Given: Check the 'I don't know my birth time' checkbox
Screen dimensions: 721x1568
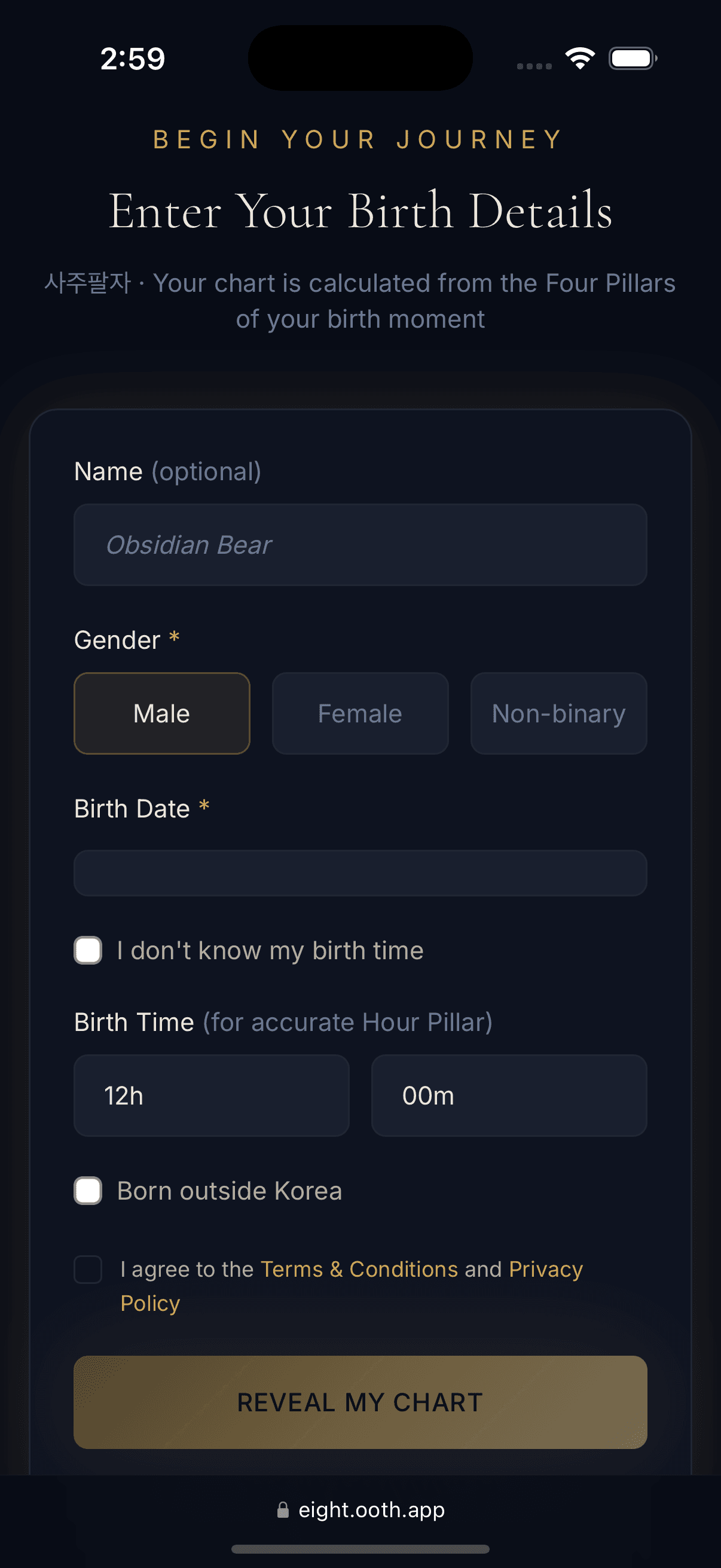Looking at the screenshot, I should coord(88,950).
